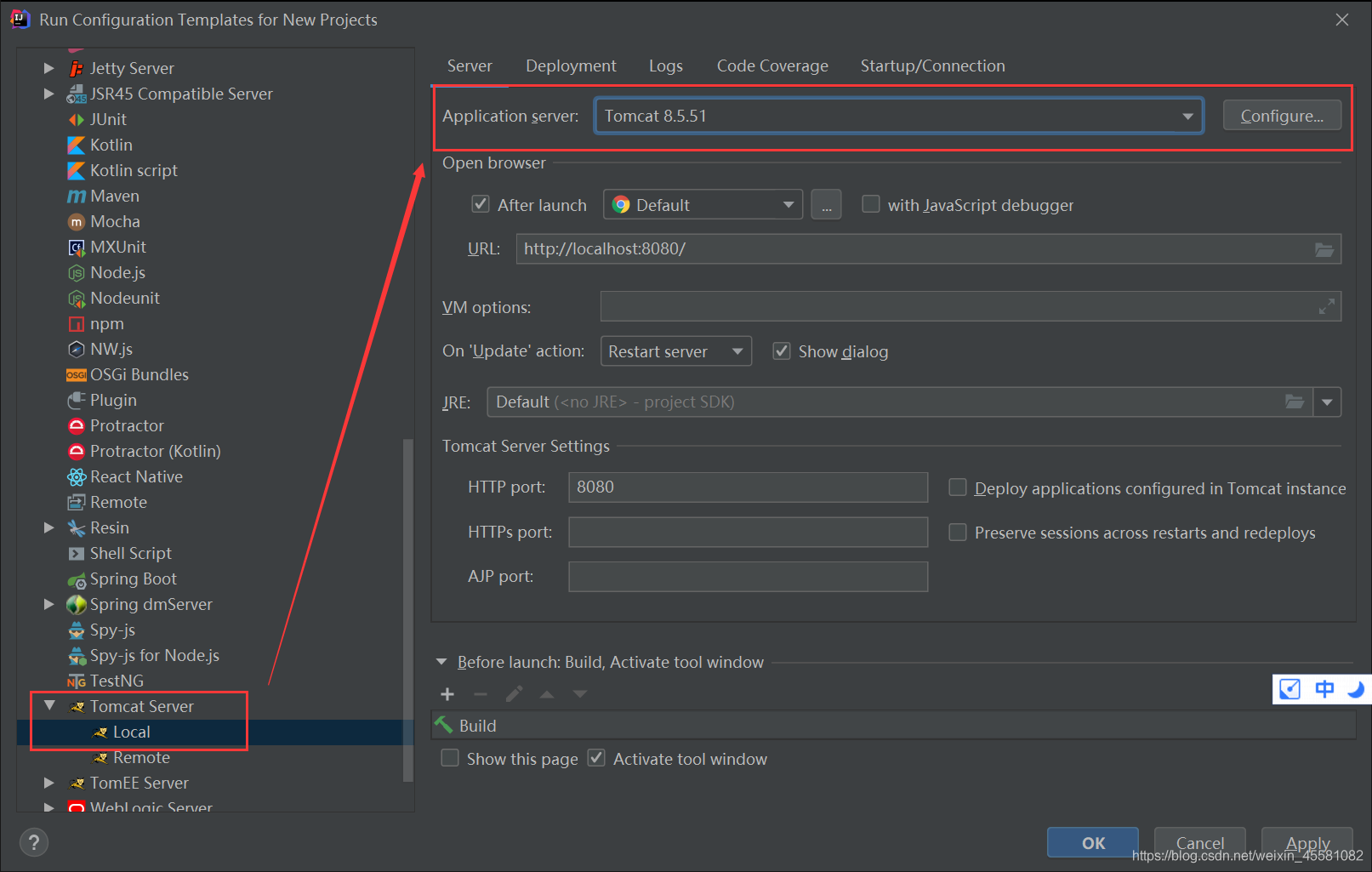Move before launch task up
Image resolution: width=1372 pixels, height=872 pixels.
tap(547, 694)
